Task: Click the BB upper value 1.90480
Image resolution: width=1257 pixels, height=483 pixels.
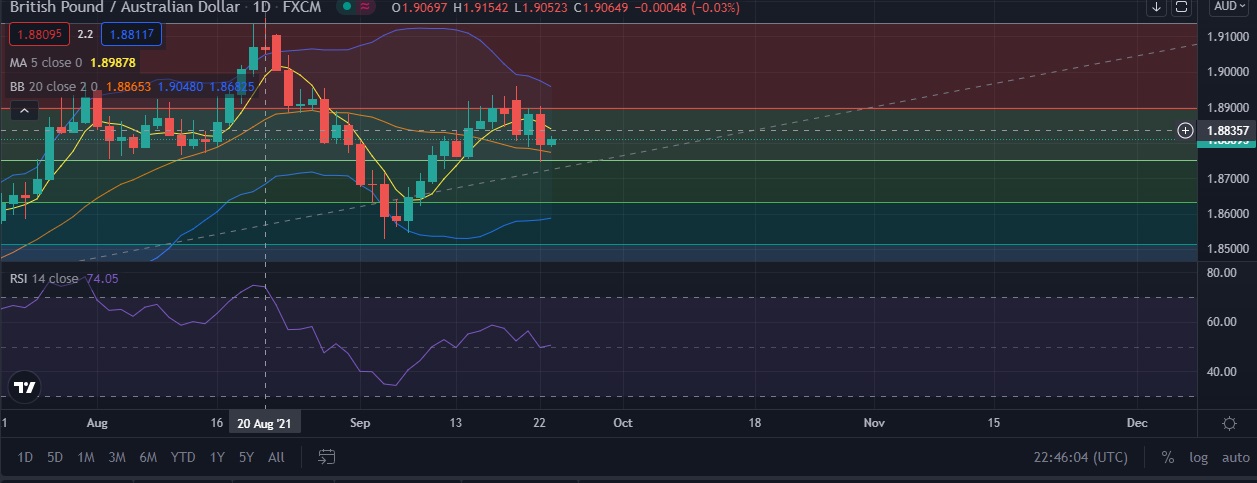Action: point(180,87)
